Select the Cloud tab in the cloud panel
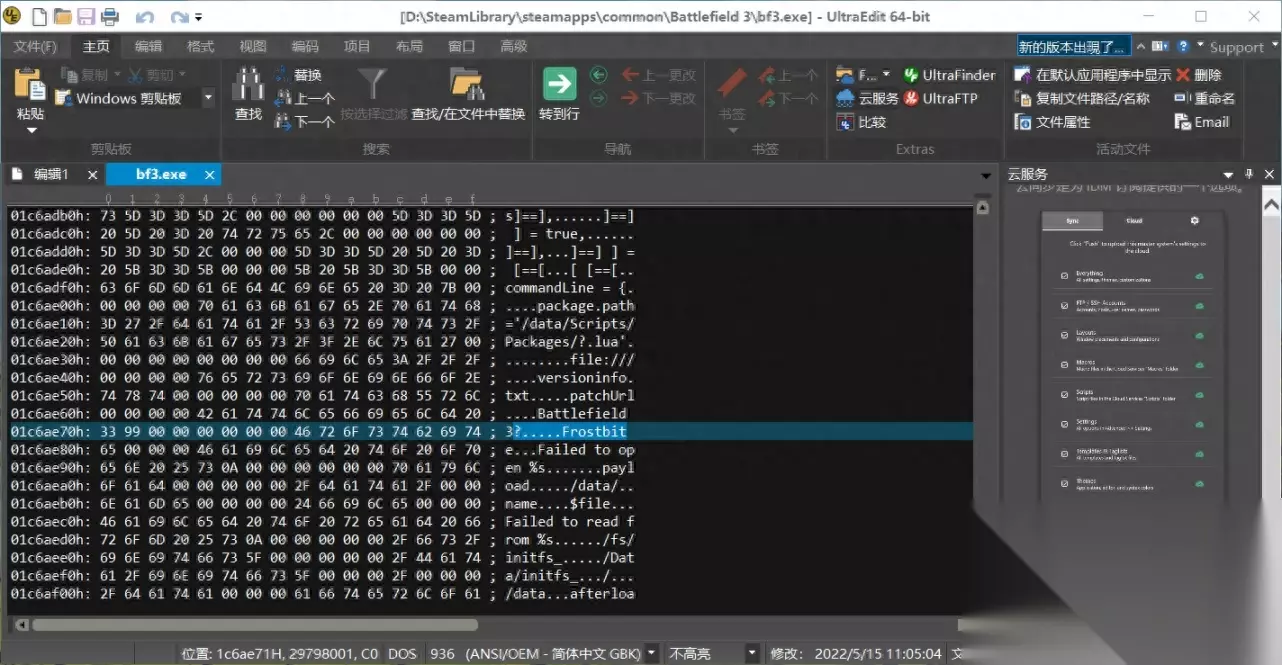This screenshot has width=1282, height=665. [1134, 220]
